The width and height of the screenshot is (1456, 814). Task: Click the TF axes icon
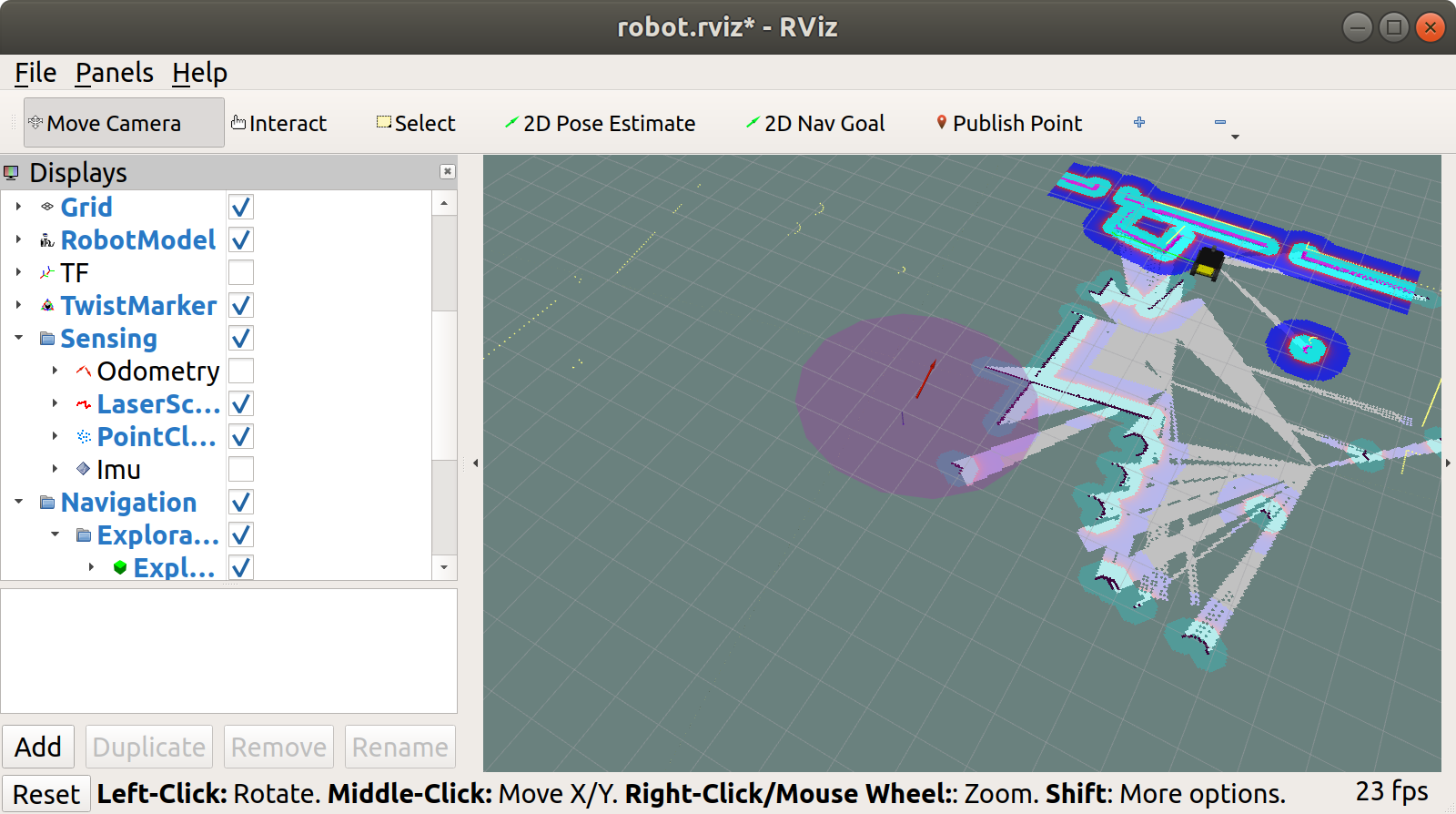pos(47,272)
